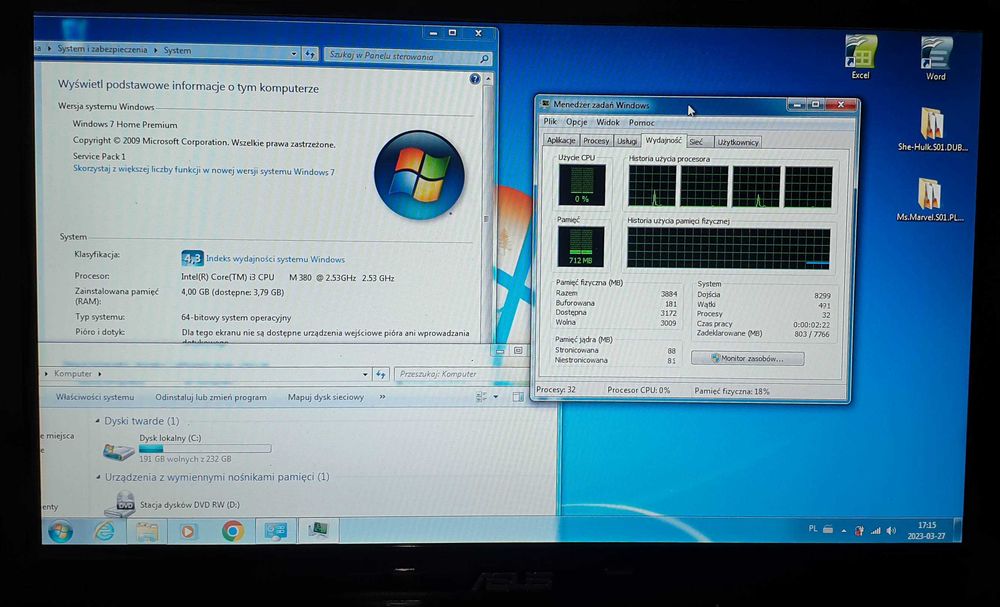Switch to Control Panel taskbar button
The image size is (1000, 607).
(x=276, y=530)
